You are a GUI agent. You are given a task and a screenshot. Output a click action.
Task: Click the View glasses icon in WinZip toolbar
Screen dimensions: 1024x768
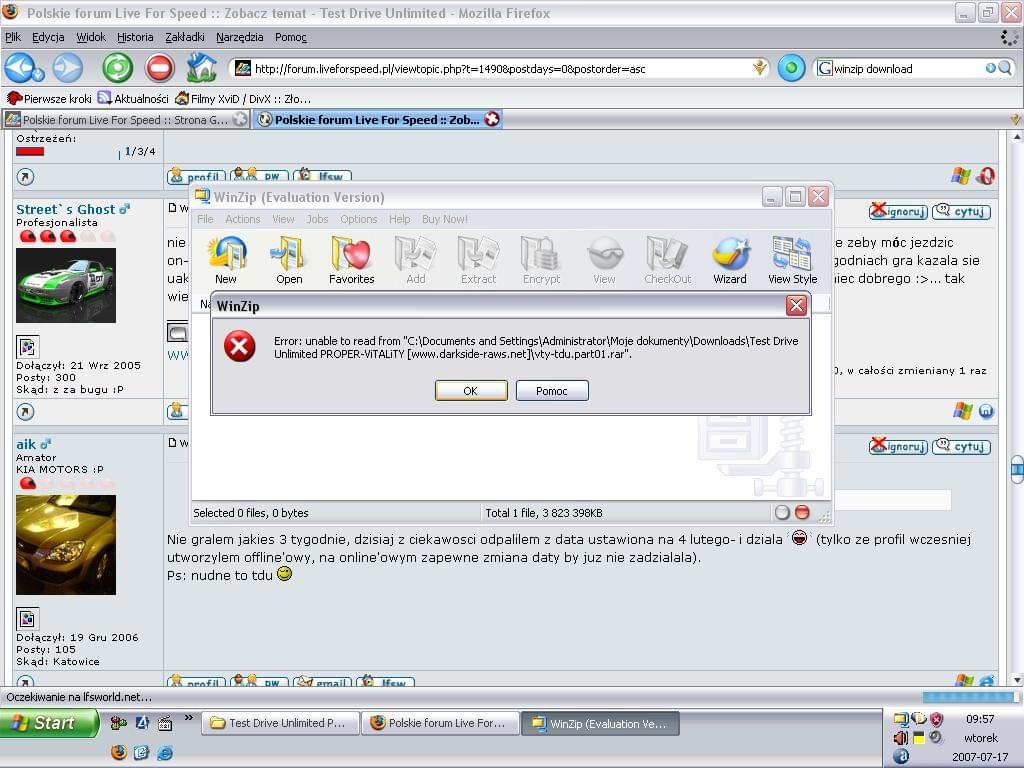(604, 261)
